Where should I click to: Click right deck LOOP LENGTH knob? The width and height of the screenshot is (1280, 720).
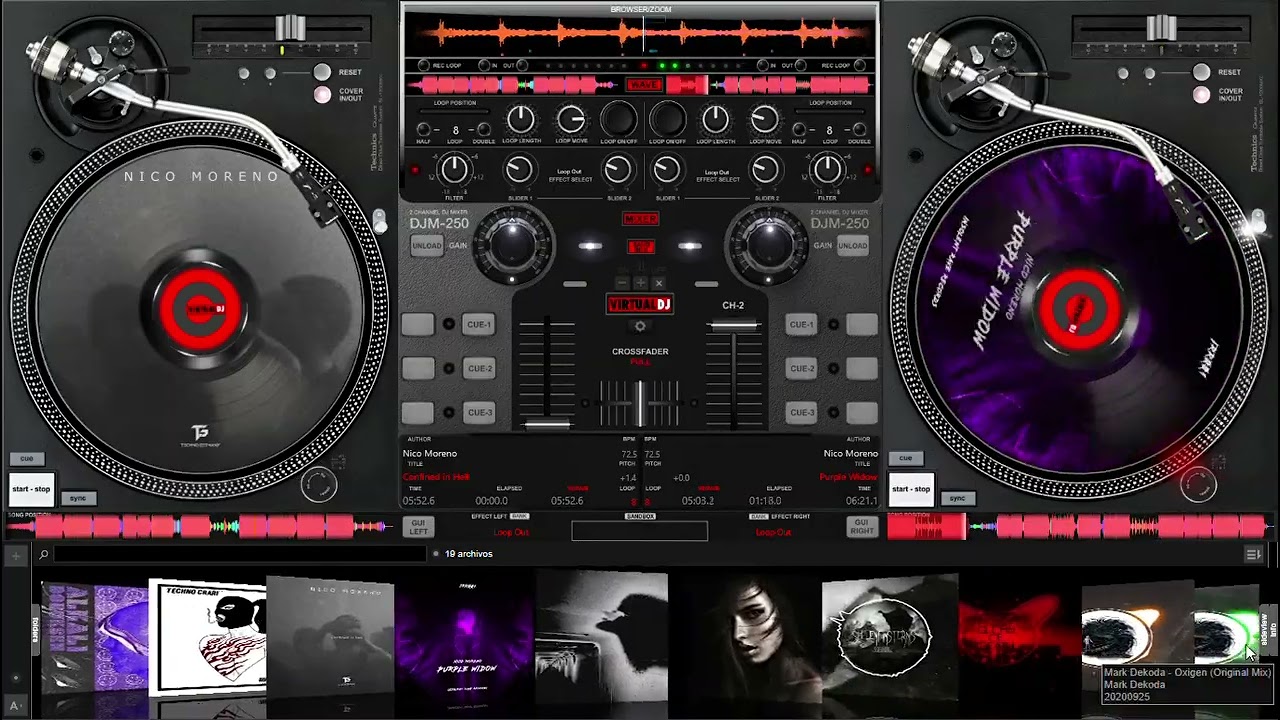point(716,119)
